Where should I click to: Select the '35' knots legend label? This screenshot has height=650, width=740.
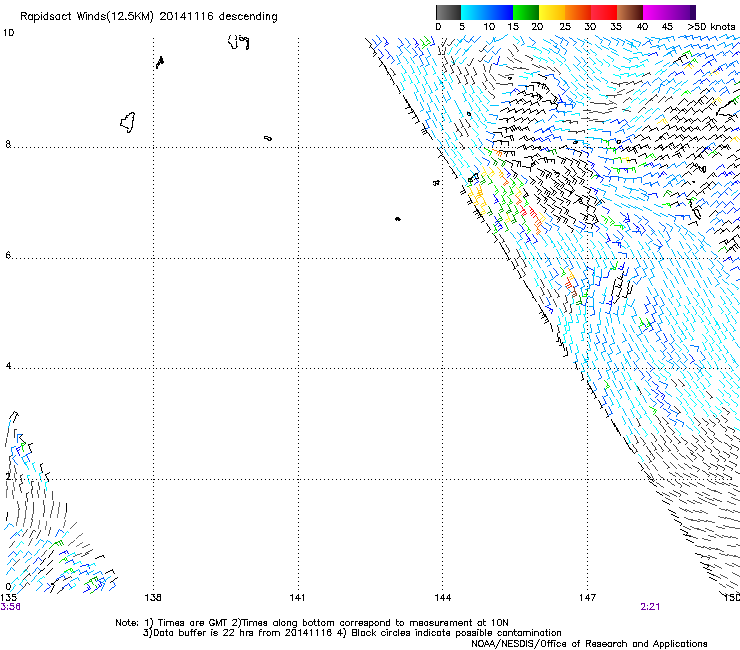(x=616, y=27)
